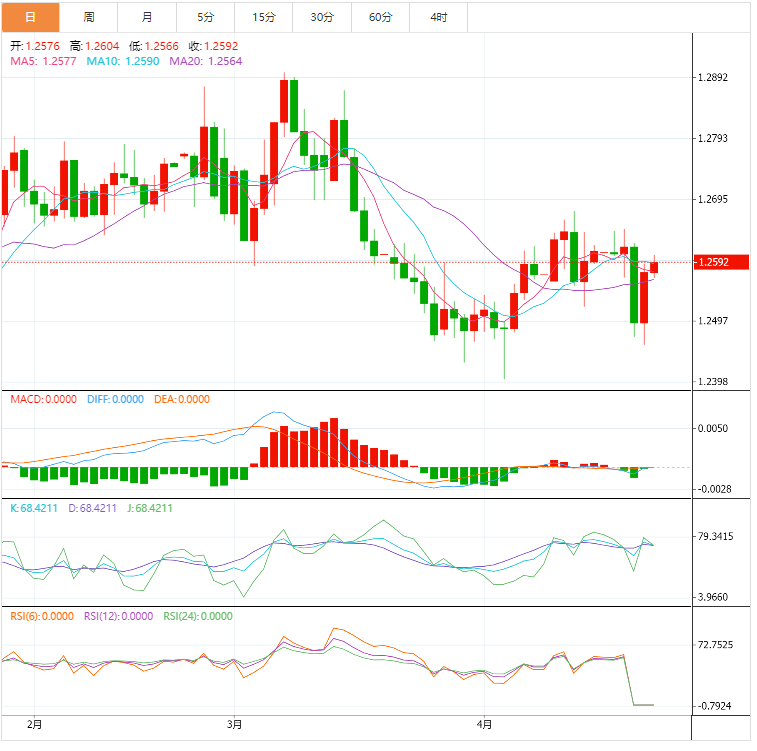Open the 60分 timeframe tab
This screenshot has width=757, height=751.
pos(380,17)
